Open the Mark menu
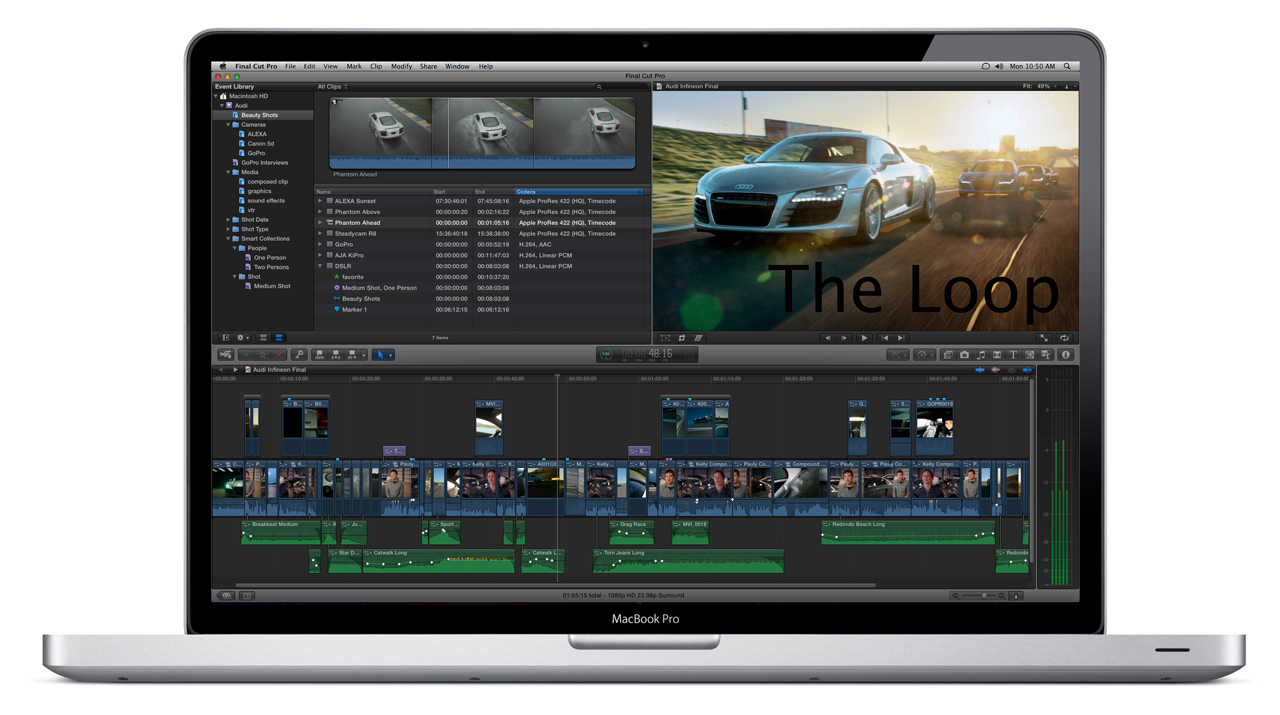 (354, 66)
